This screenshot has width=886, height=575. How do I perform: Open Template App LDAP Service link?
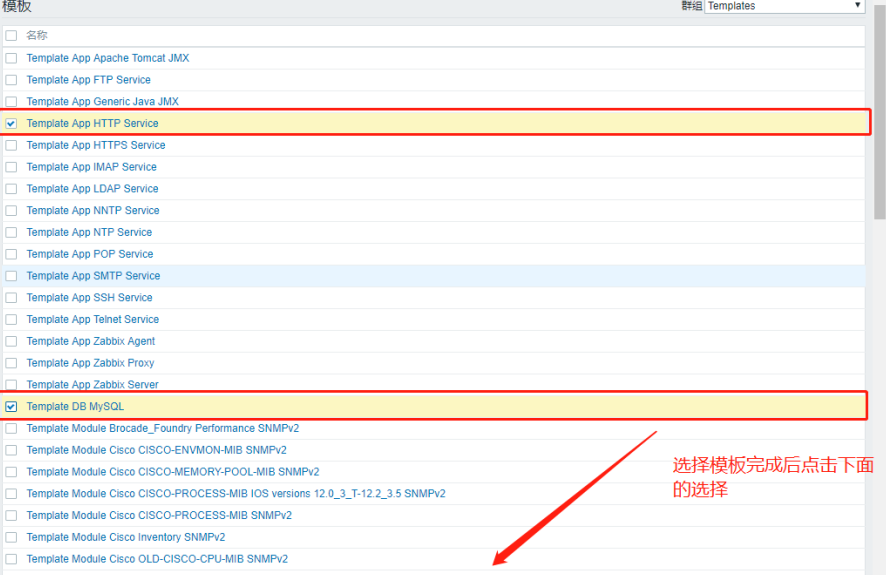93,189
